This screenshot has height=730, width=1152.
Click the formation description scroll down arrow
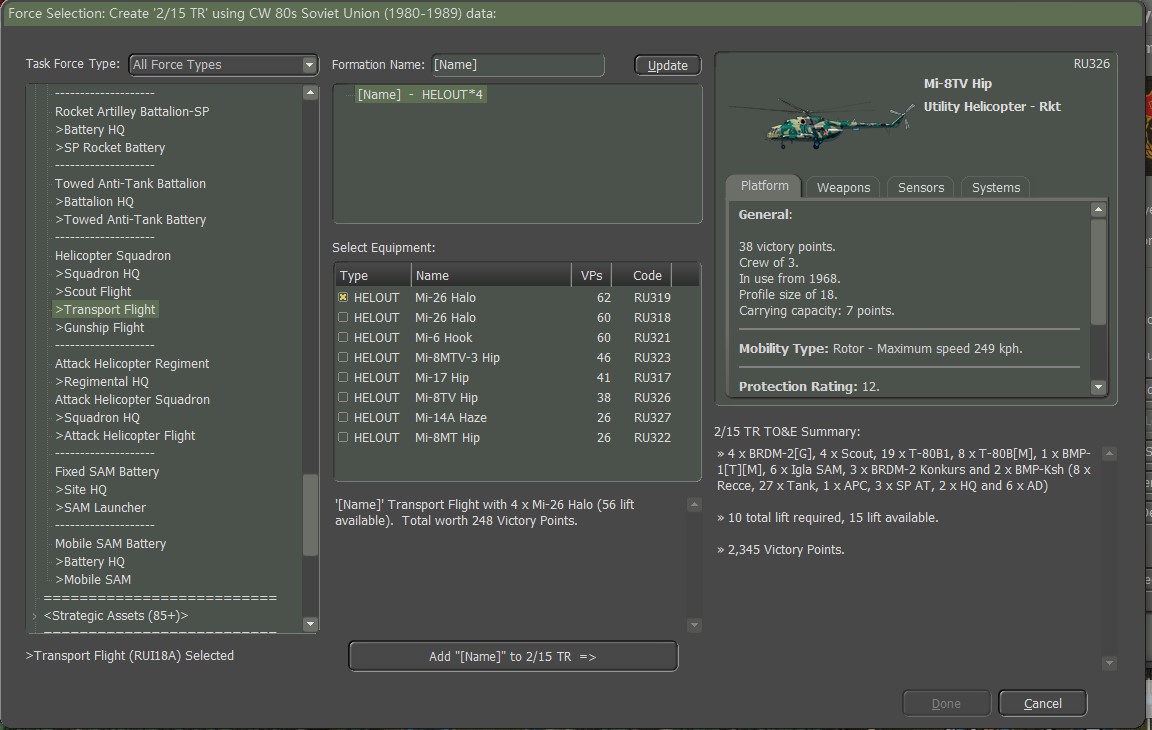(x=694, y=626)
